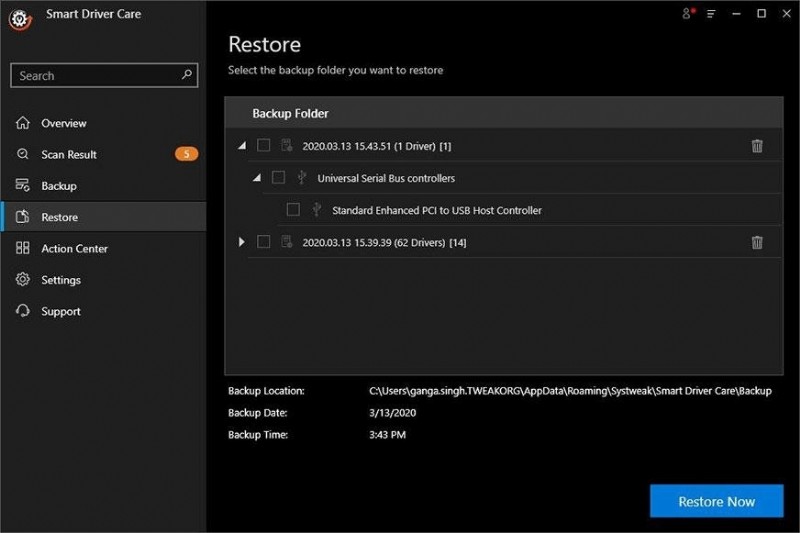Click the backup file icon for 15.39.39 entry
Screen dimensions: 800x533
[287, 242]
